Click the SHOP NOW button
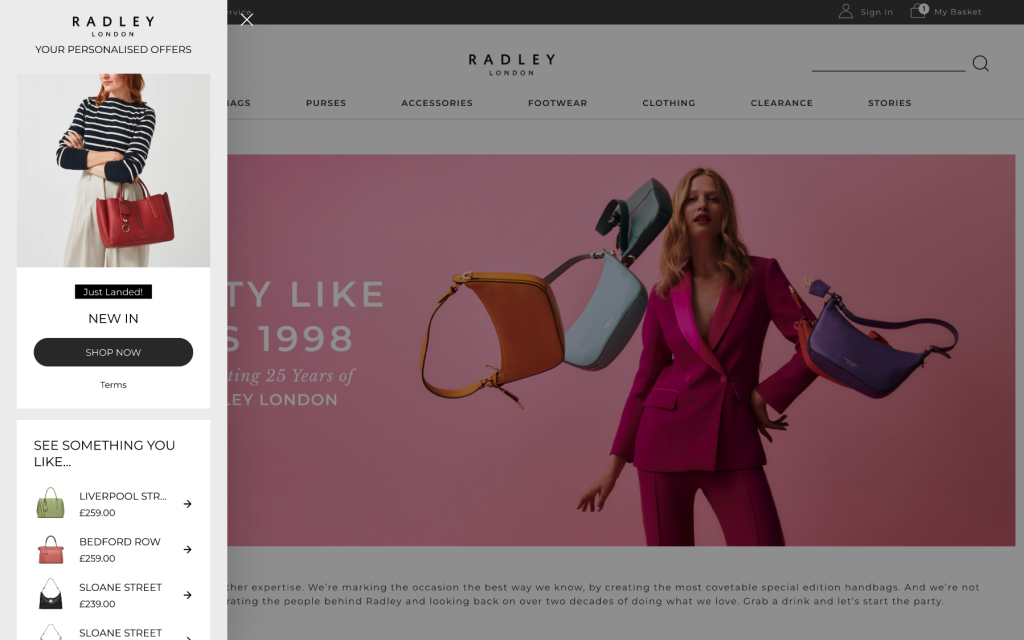Image resolution: width=1024 pixels, height=640 pixels. (x=113, y=352)
